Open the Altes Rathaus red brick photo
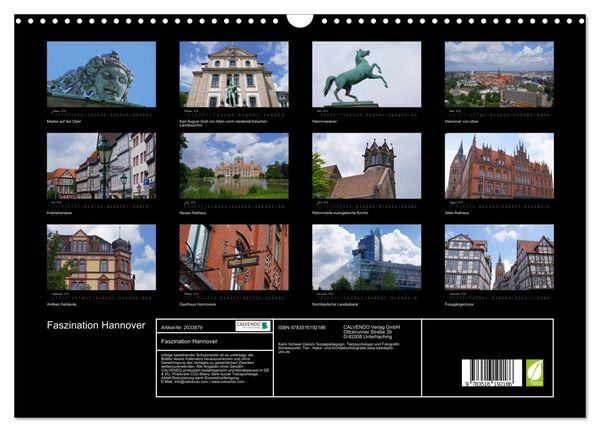The height and width of the screenshot is (432, 600). click(x=499, y=166)
